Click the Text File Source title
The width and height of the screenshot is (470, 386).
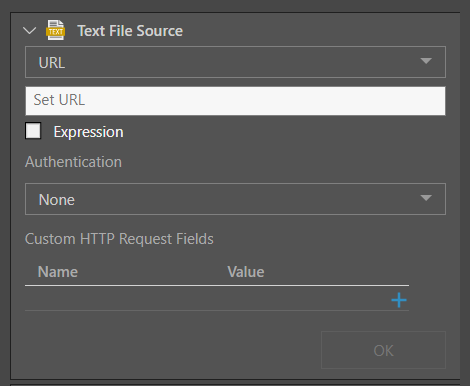[130, 31]
